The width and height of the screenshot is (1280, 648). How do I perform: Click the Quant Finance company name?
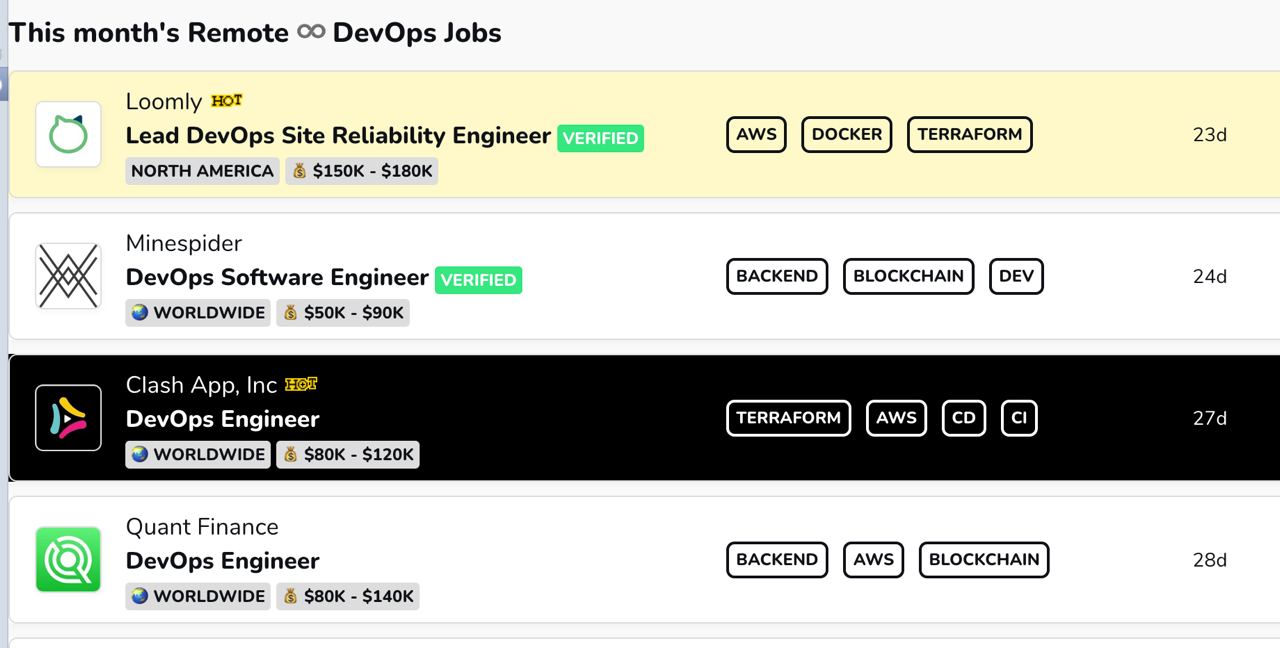202,527
